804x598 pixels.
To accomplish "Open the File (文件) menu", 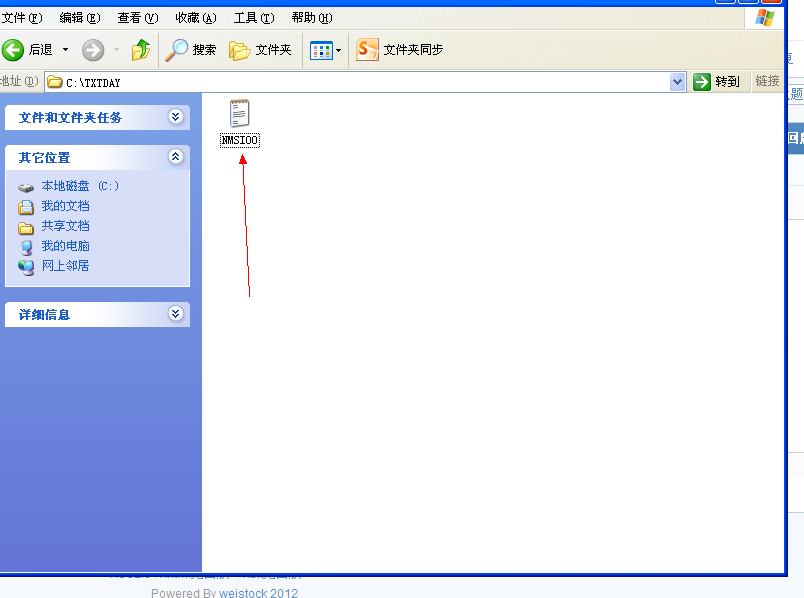I will click(x=22, y=18).
